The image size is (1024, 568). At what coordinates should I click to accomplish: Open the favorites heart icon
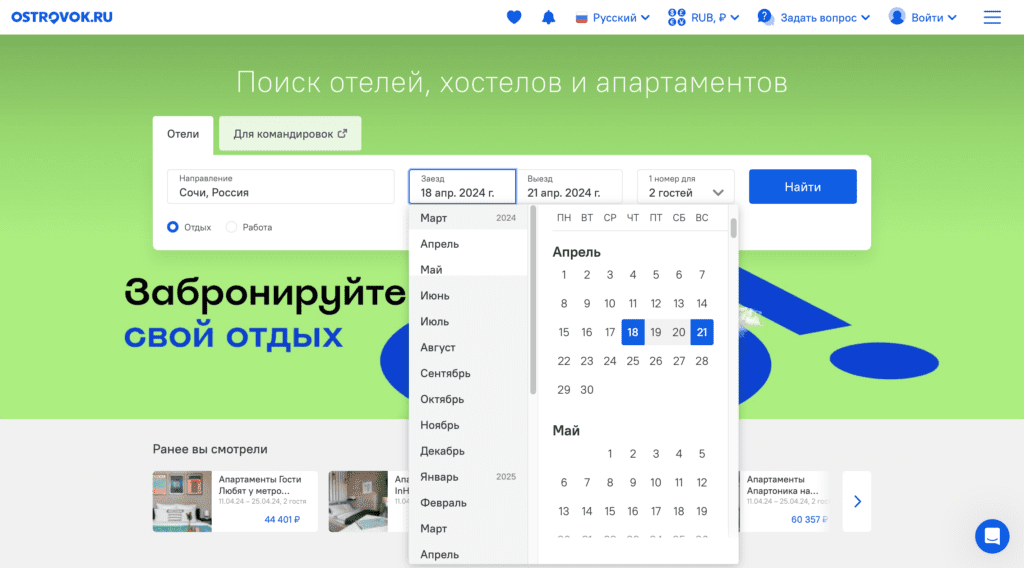tap(514, 17)
